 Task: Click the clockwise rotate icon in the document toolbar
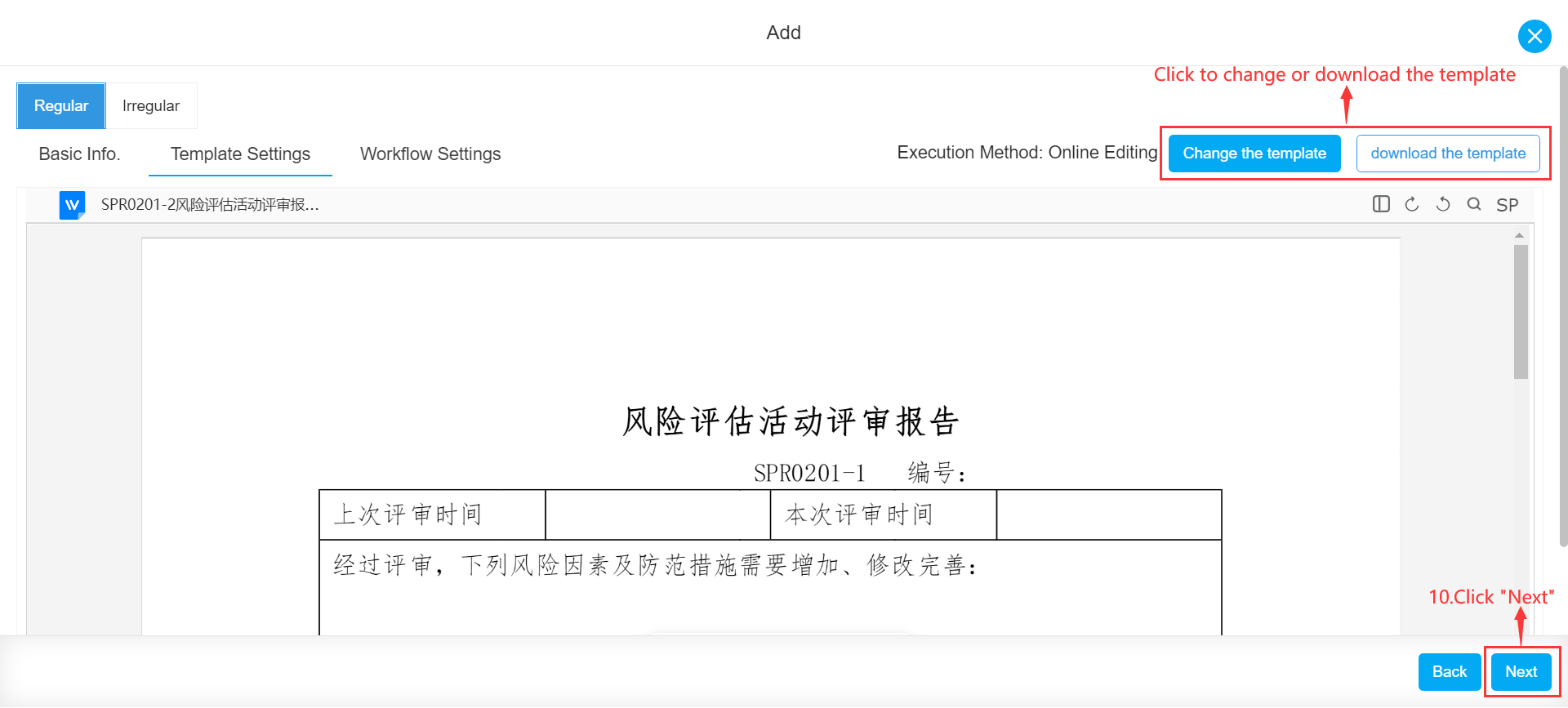click(1412, 204)
